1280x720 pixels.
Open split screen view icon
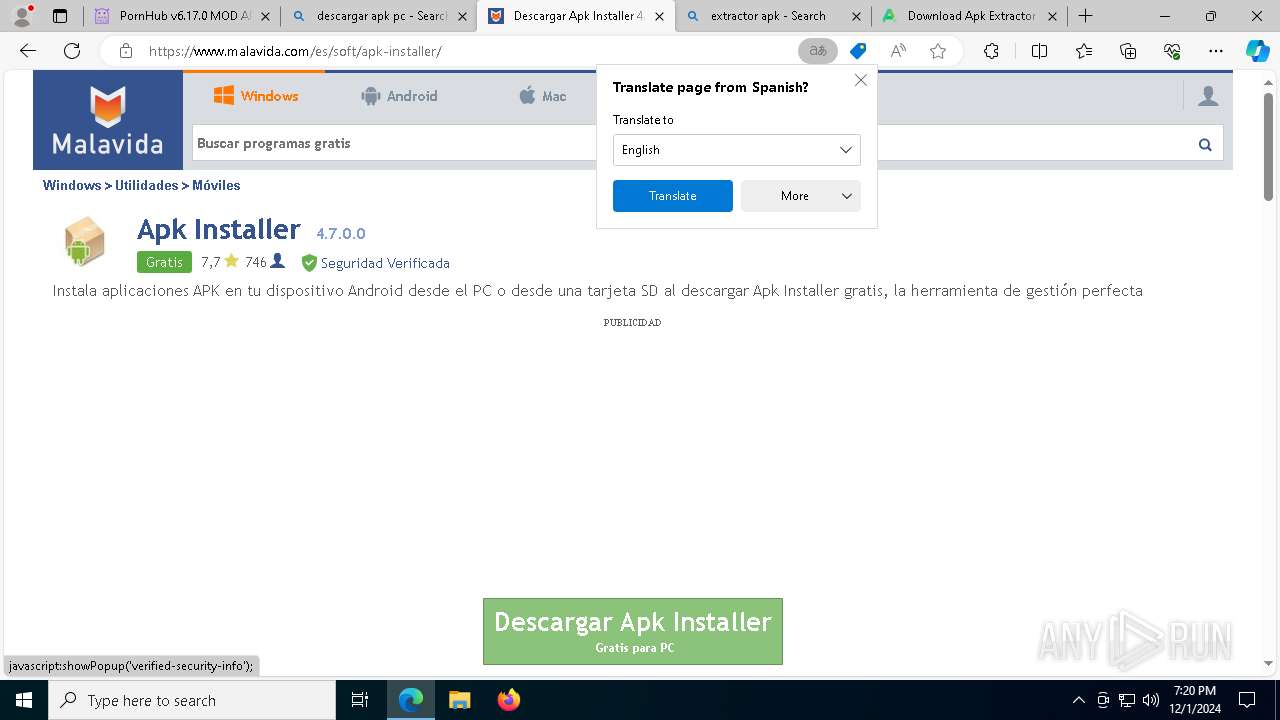[x=1039, y=51]
